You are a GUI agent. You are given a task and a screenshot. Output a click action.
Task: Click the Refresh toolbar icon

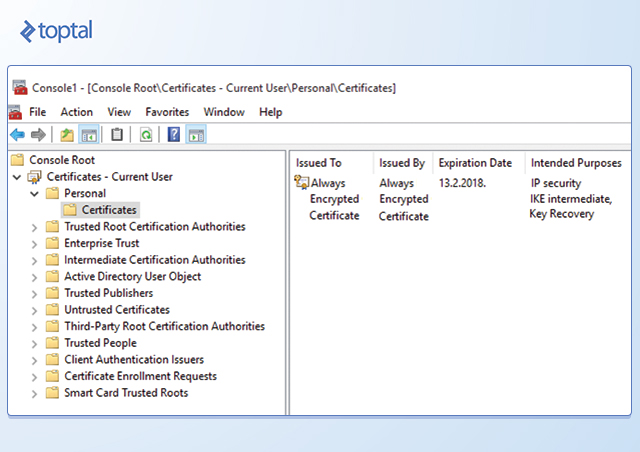(x=146, y=134)
